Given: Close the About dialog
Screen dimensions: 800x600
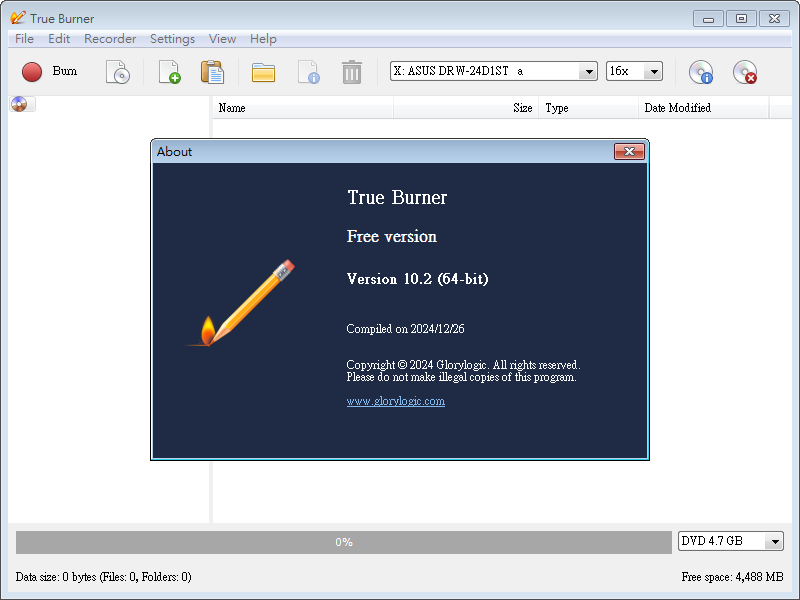Looking at the screenshot, I should click(x=628, y=152).
